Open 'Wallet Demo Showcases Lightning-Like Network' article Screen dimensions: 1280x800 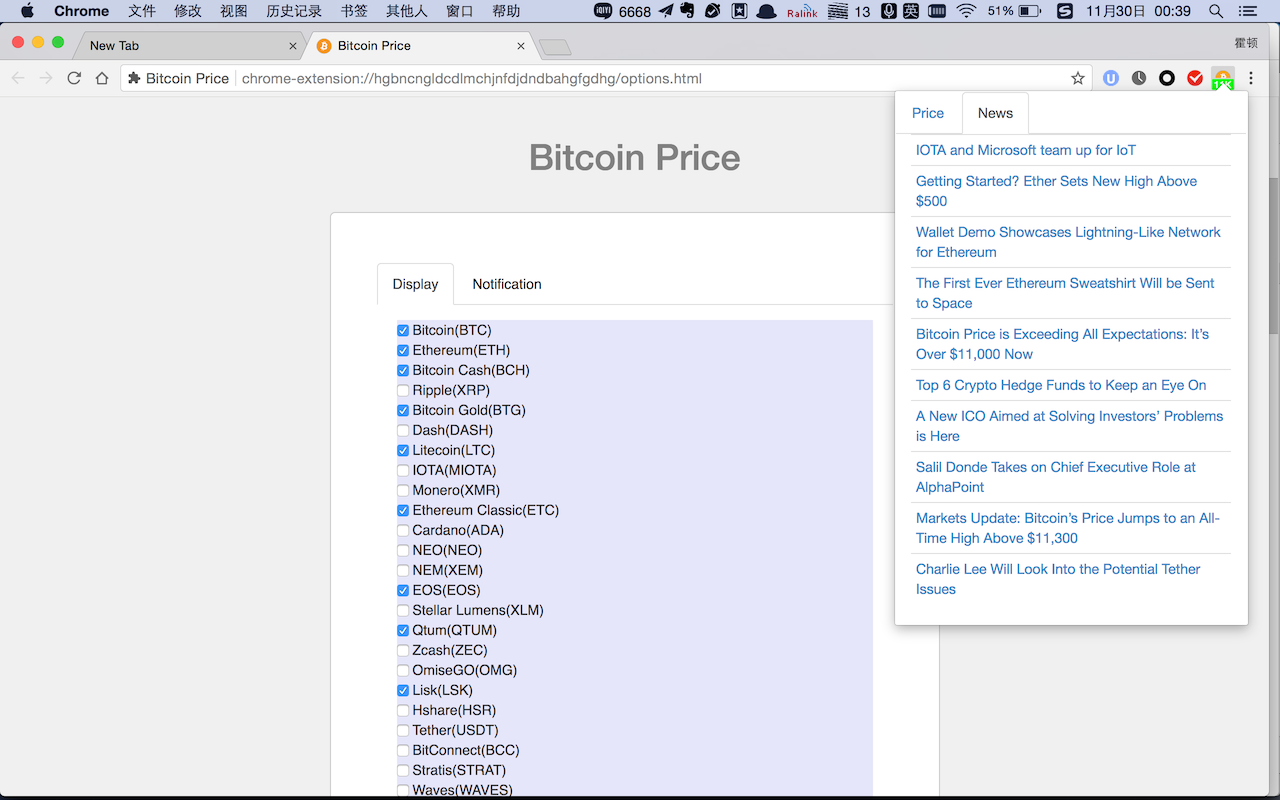tap(1068, 242)
